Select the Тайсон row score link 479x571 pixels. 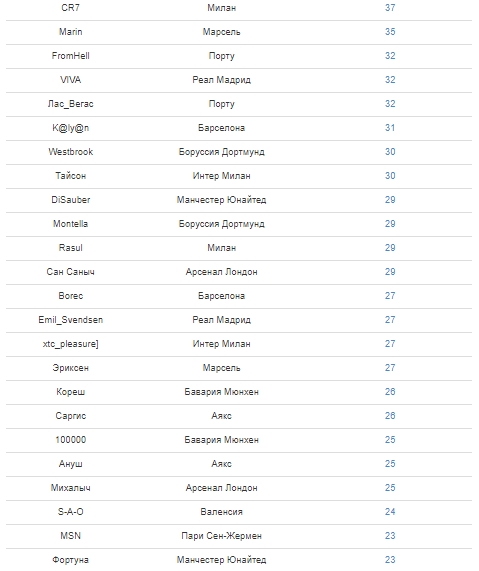pos(390,176)
